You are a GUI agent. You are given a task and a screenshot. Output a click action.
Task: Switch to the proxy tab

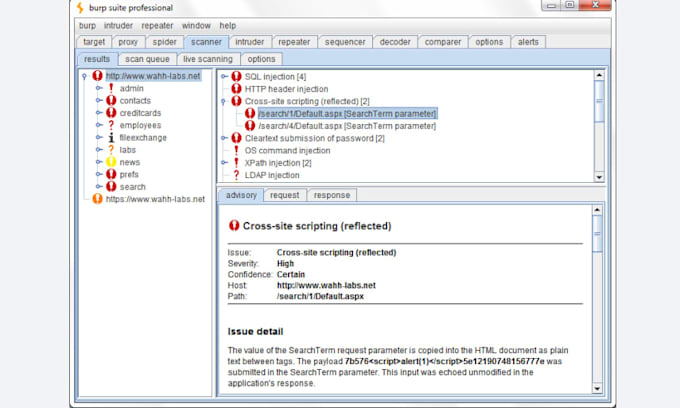coord(128,42)
